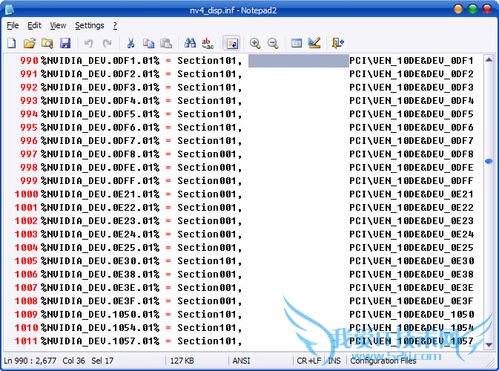Click the ANSI encoding status entry

coord(241,361)
